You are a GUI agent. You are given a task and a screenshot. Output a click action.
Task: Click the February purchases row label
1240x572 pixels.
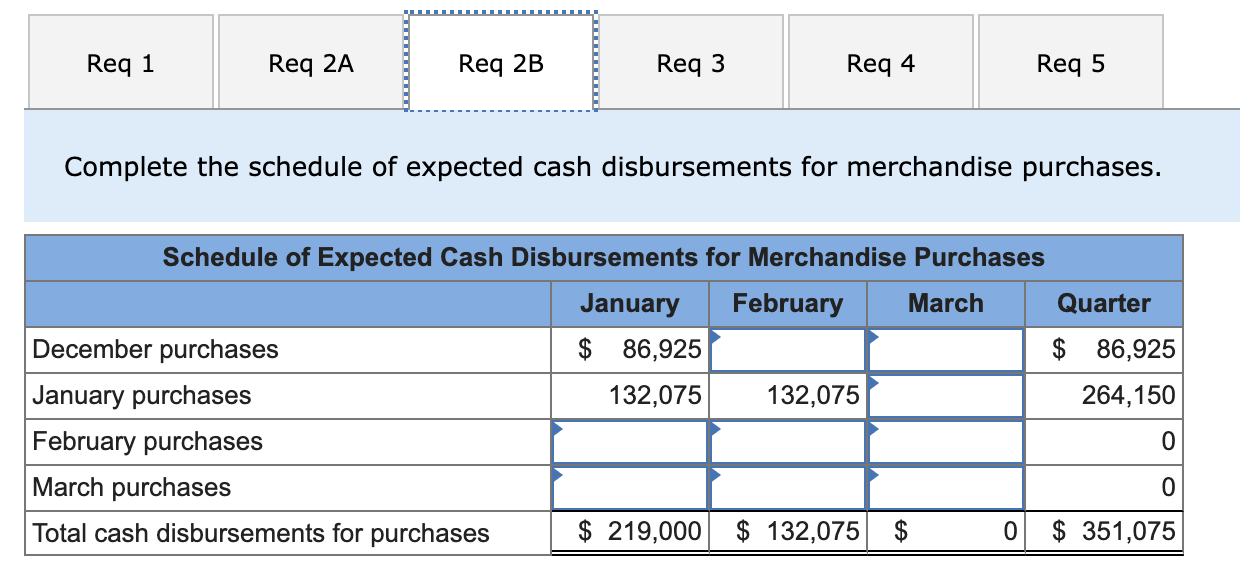pyautogui.click(x=148, y=442)
